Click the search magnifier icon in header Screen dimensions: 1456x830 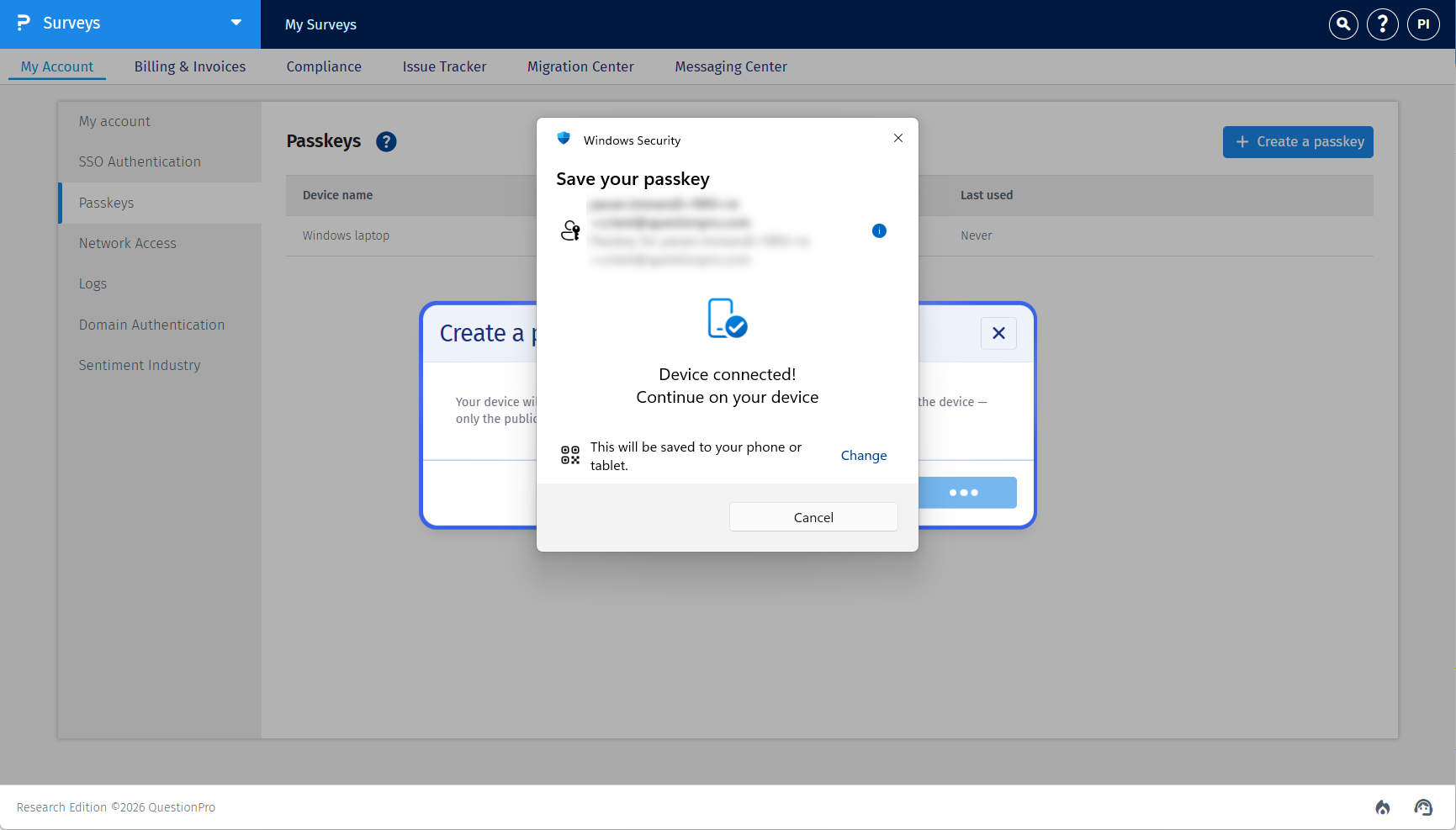(1343, 24)
